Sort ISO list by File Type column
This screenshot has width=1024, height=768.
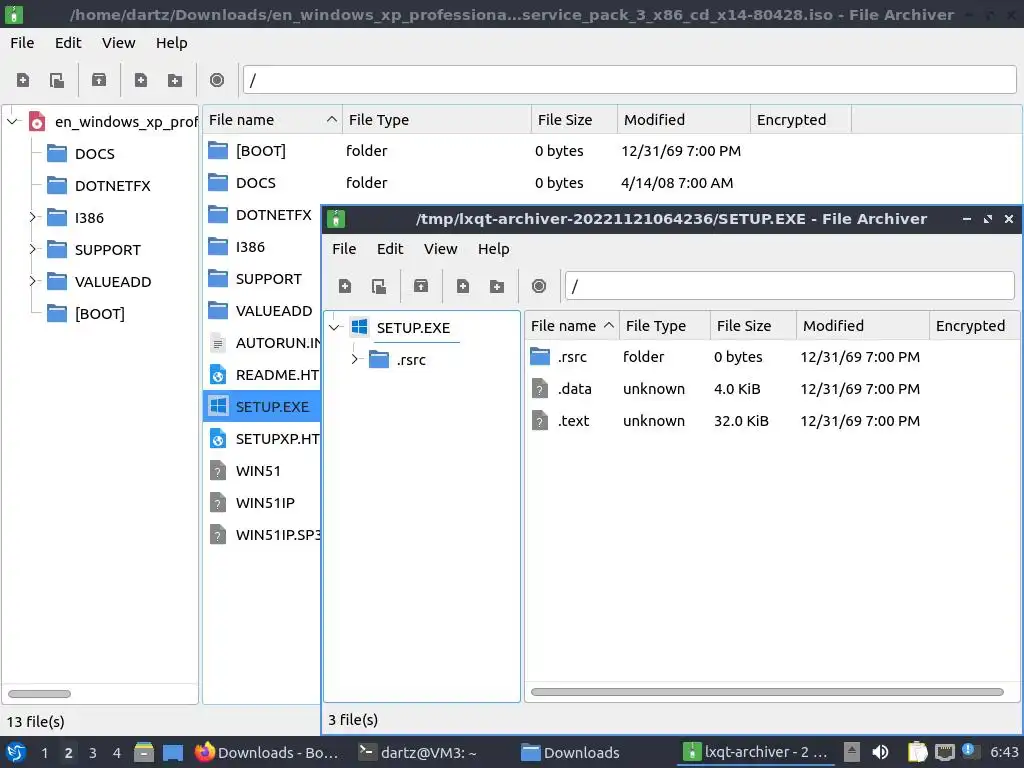(436, 120)
